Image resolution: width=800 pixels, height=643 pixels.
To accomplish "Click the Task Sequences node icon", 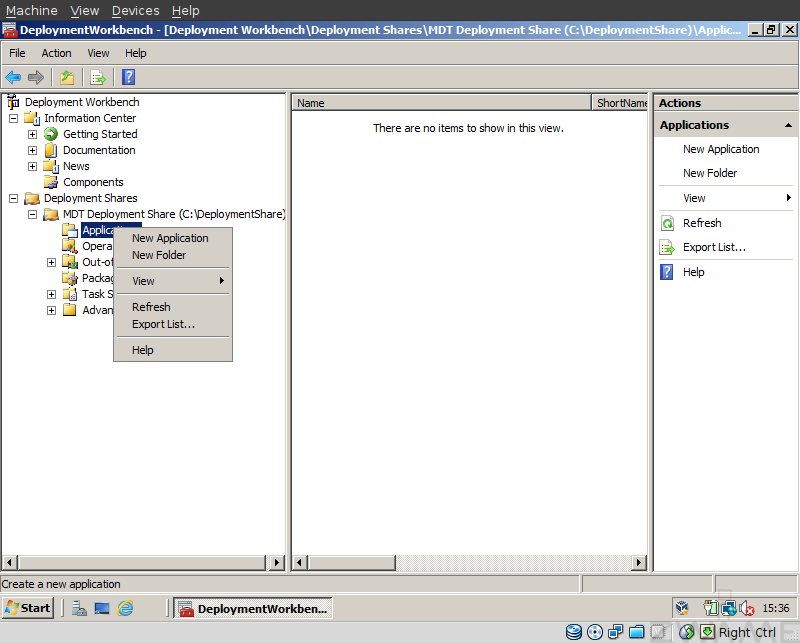I will pyautogui.click(x=70, y=294).
